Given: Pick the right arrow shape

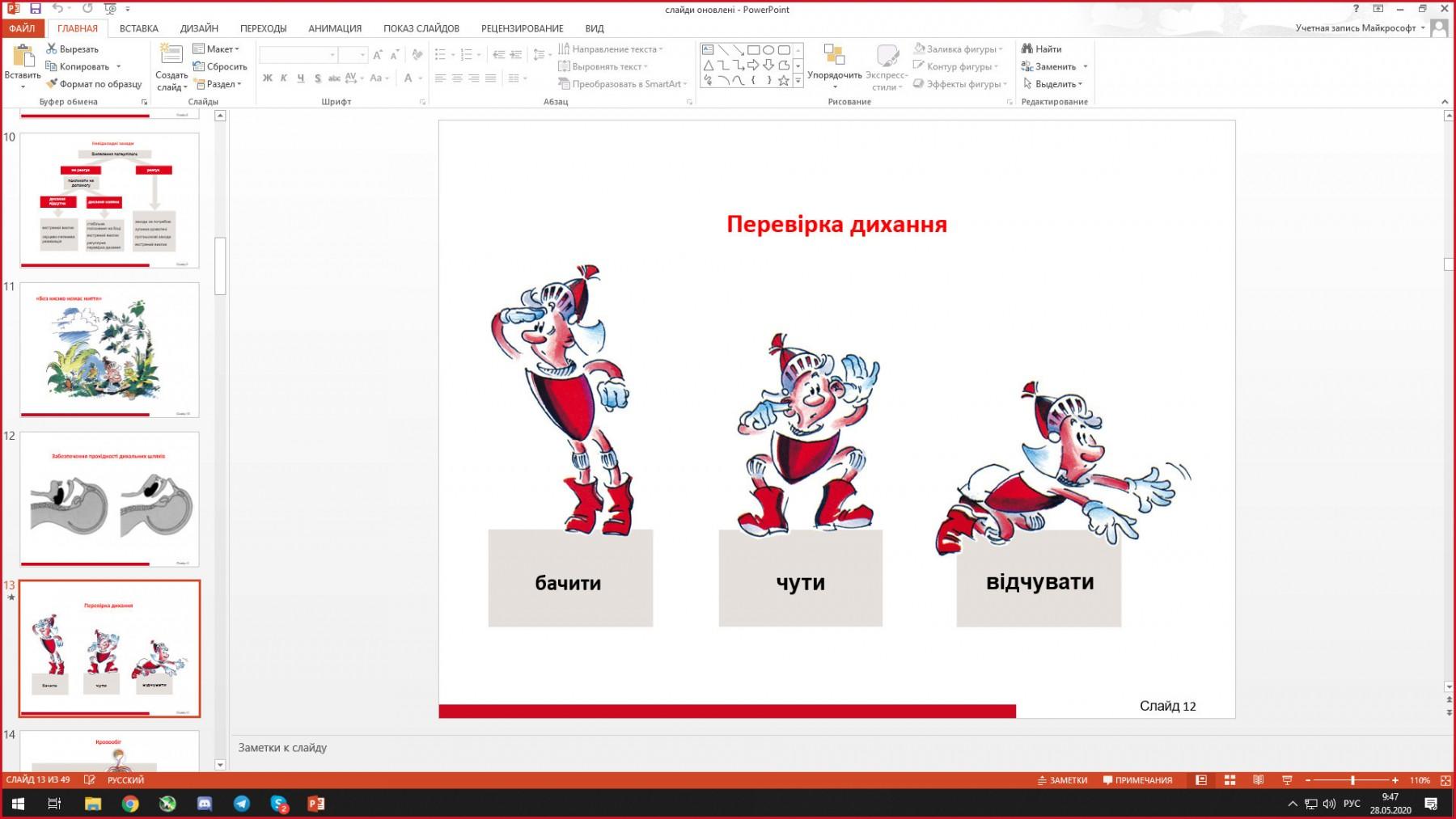Looking at the screenshot, I should click(753, 65).
